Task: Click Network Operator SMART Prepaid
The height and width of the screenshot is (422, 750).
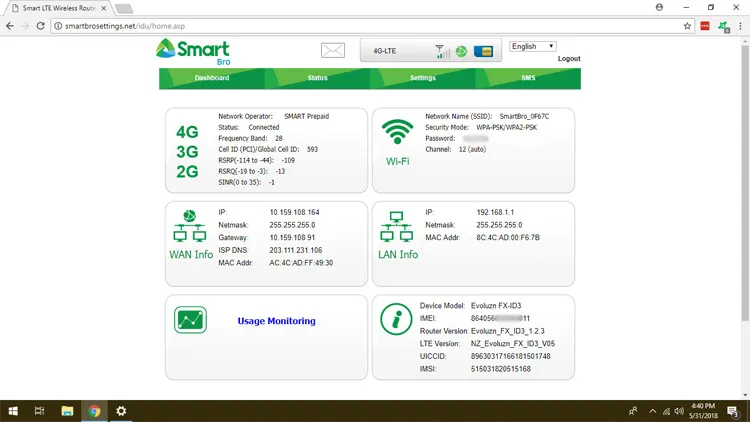Action: [x=307, y=116]
